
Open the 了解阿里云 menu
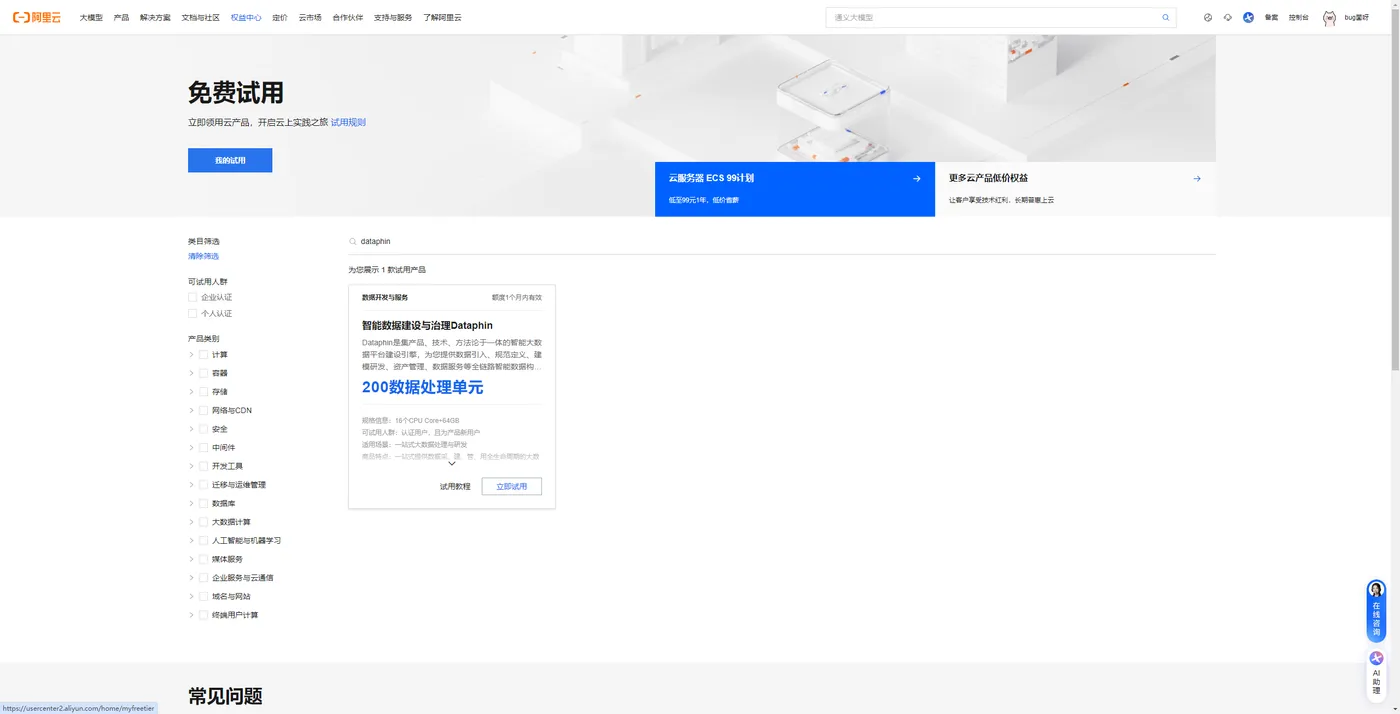click(x=442, y=18)
